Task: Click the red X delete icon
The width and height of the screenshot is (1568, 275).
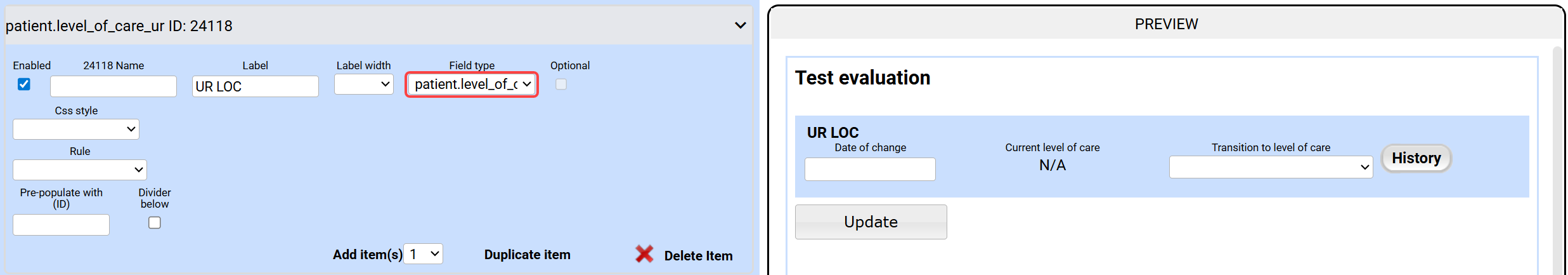Action: click(644, 254)
